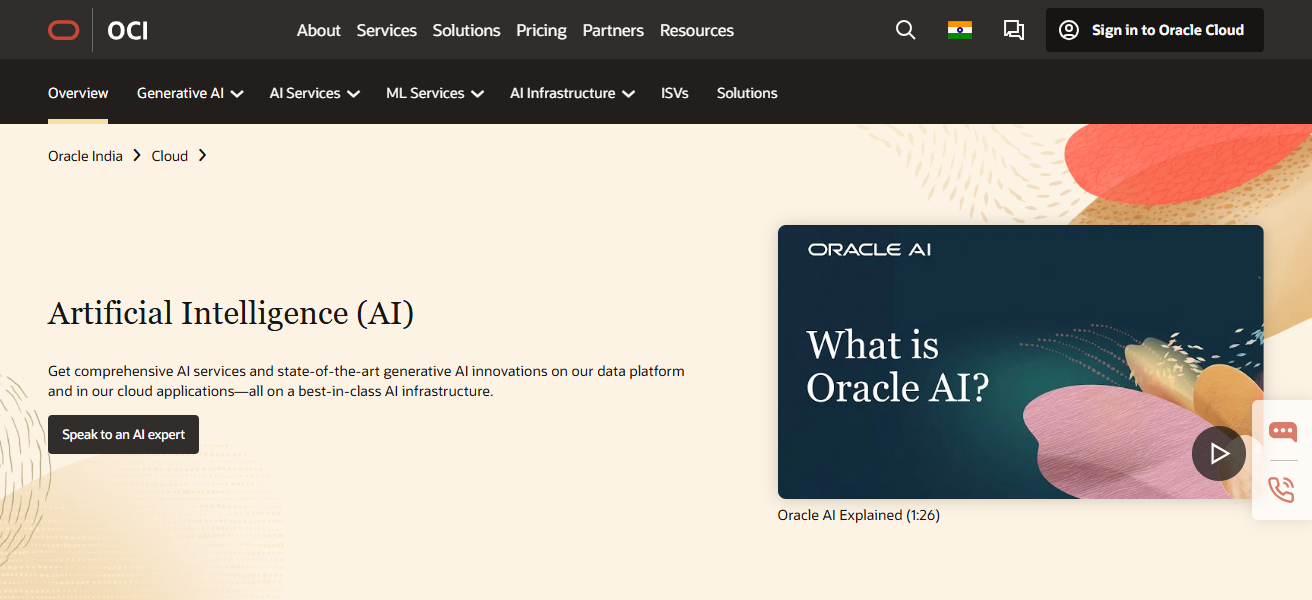Click the Oracle AI video thumbnail
Image resolution: width=1312 pixels, height=600 pixels.
click(1020, 362)
